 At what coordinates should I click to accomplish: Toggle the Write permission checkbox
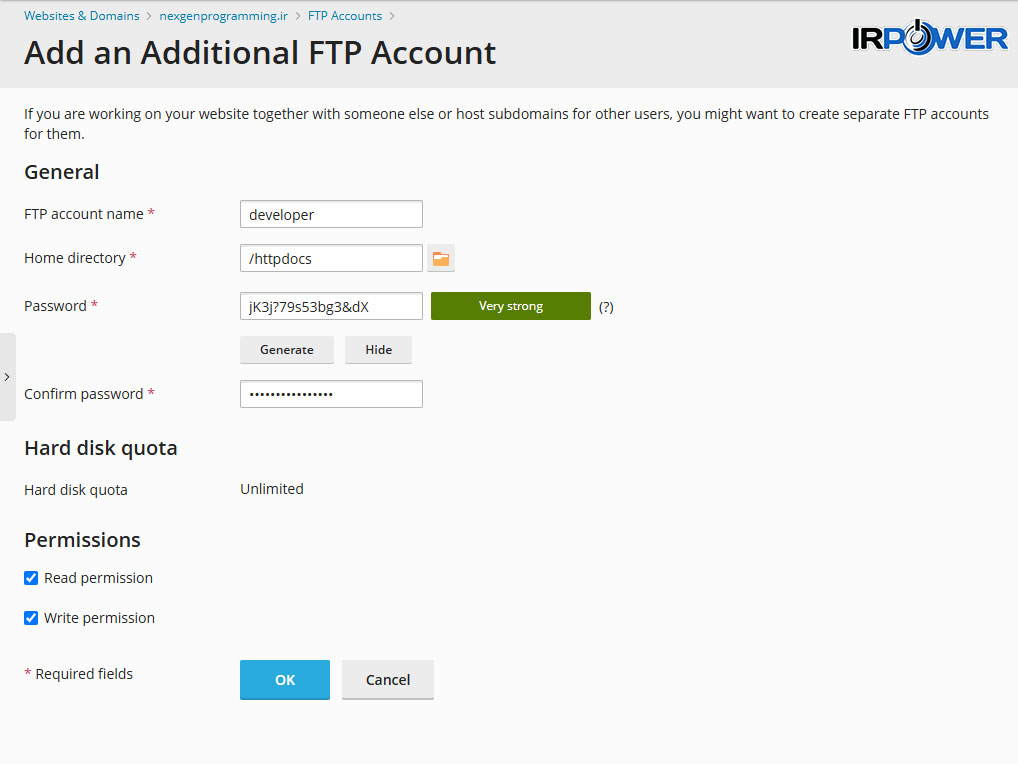[x=31, y=618]
